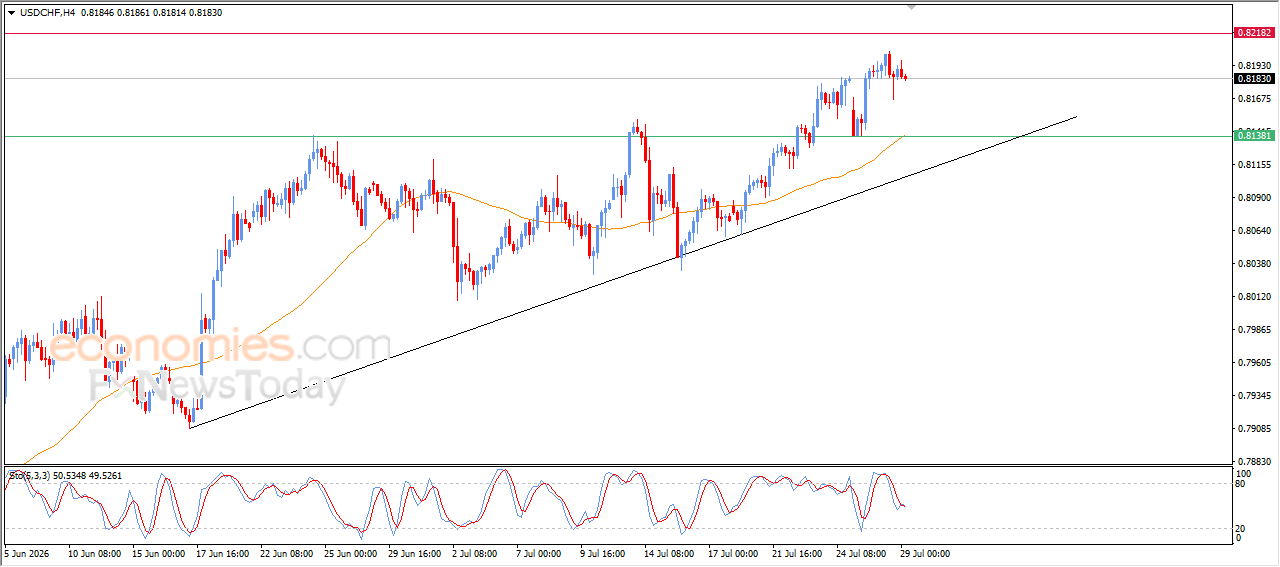
Task: Select the black ascending trendline
Action: pyautogui.click(x=633, y=272)
